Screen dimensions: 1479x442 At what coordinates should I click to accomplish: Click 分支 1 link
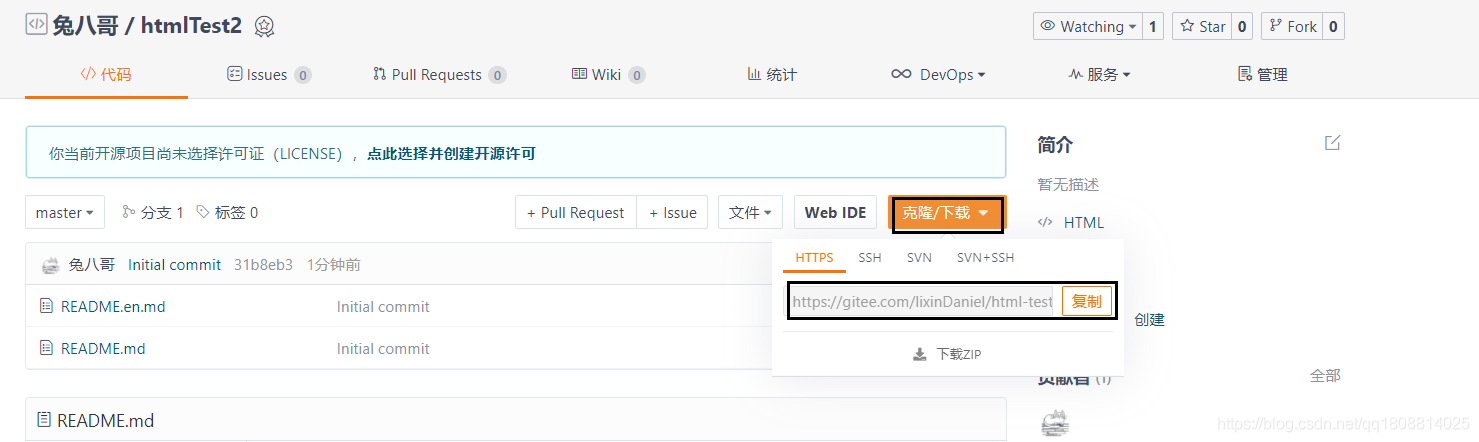click(x=153, y=212)
